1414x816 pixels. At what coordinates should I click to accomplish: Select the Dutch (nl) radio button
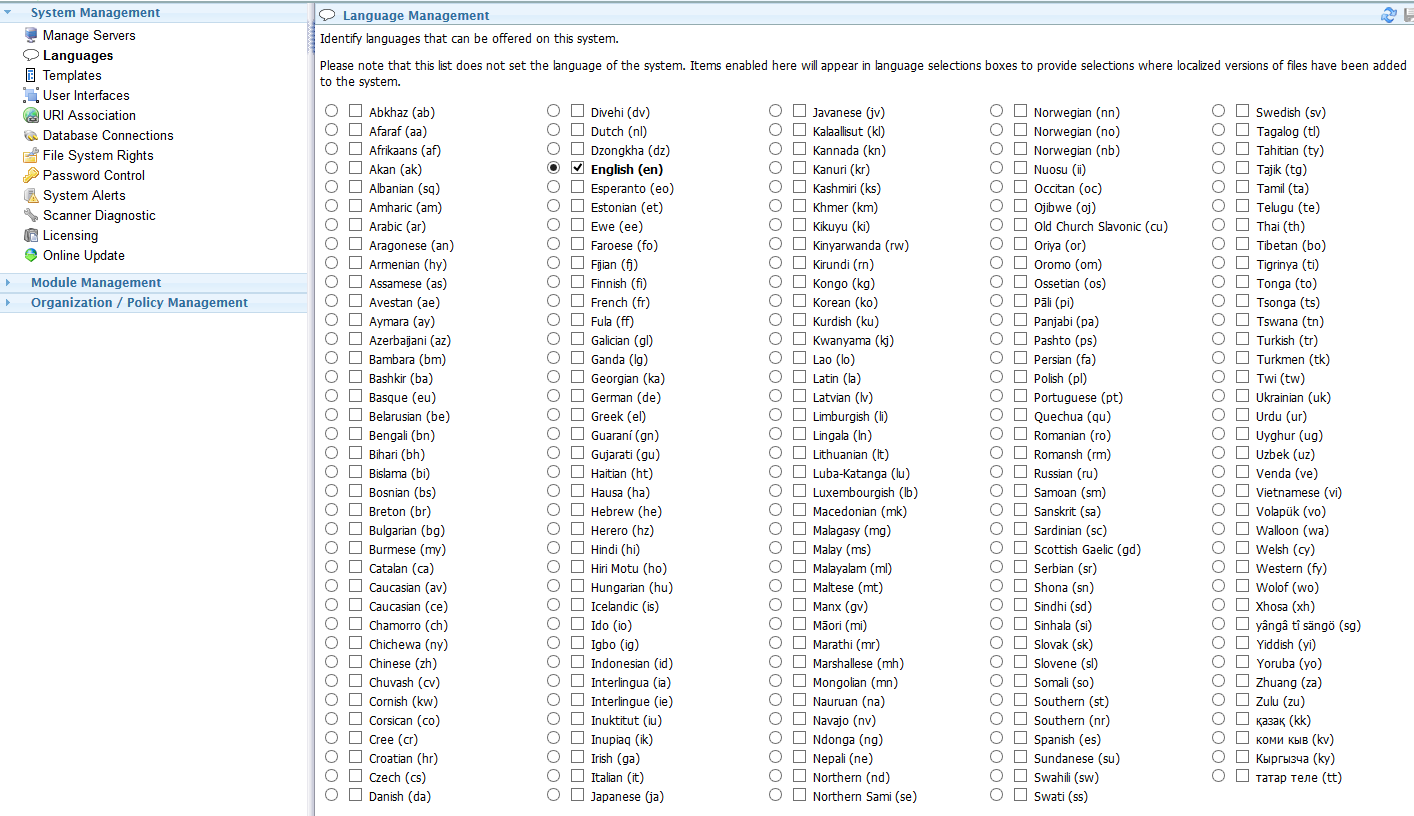tap(553, 130)
